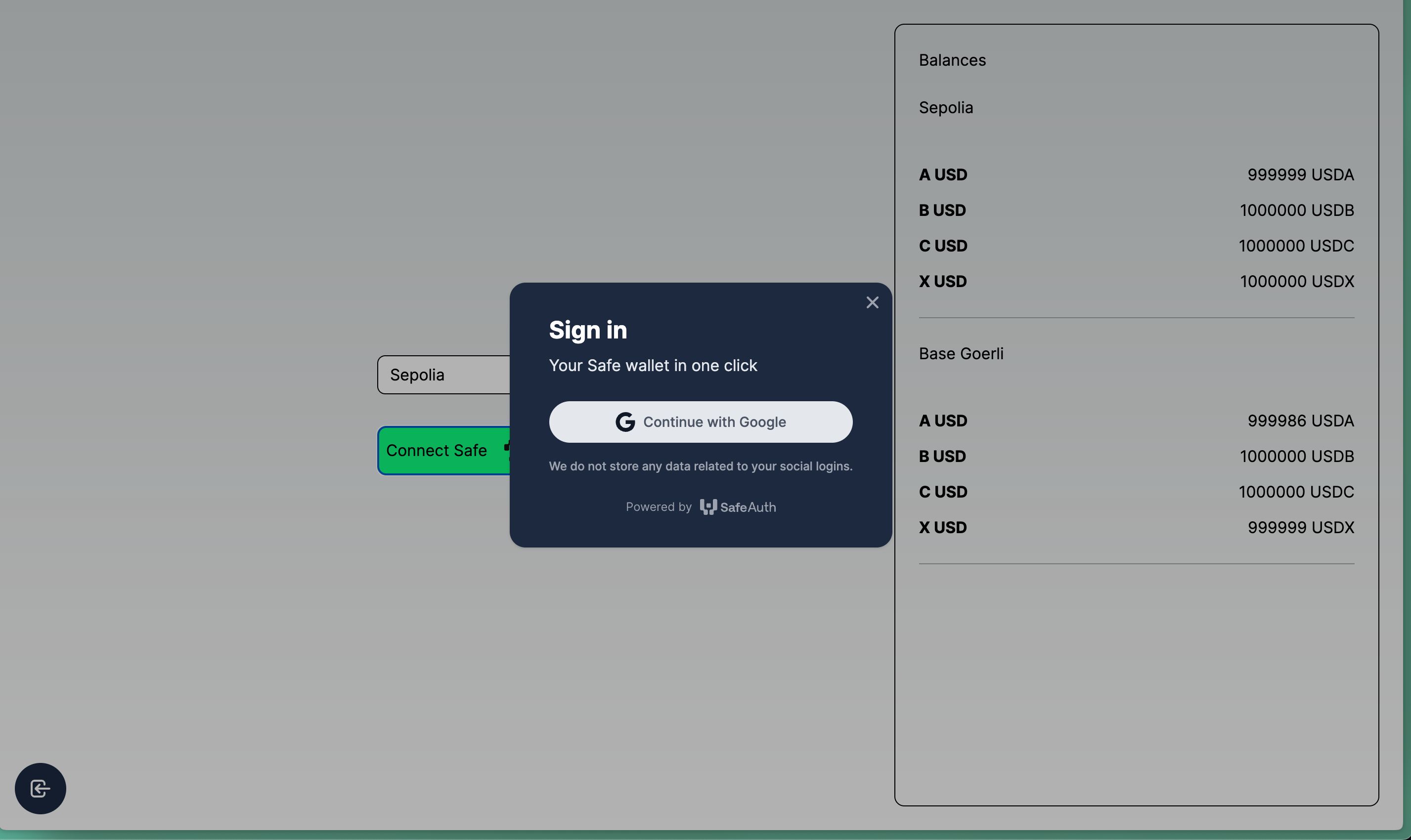This screenshot has width=1411, height=840.
Task: Click B USD label under Base Goerli
Action: pyautogui.click(x=942, y=456)
